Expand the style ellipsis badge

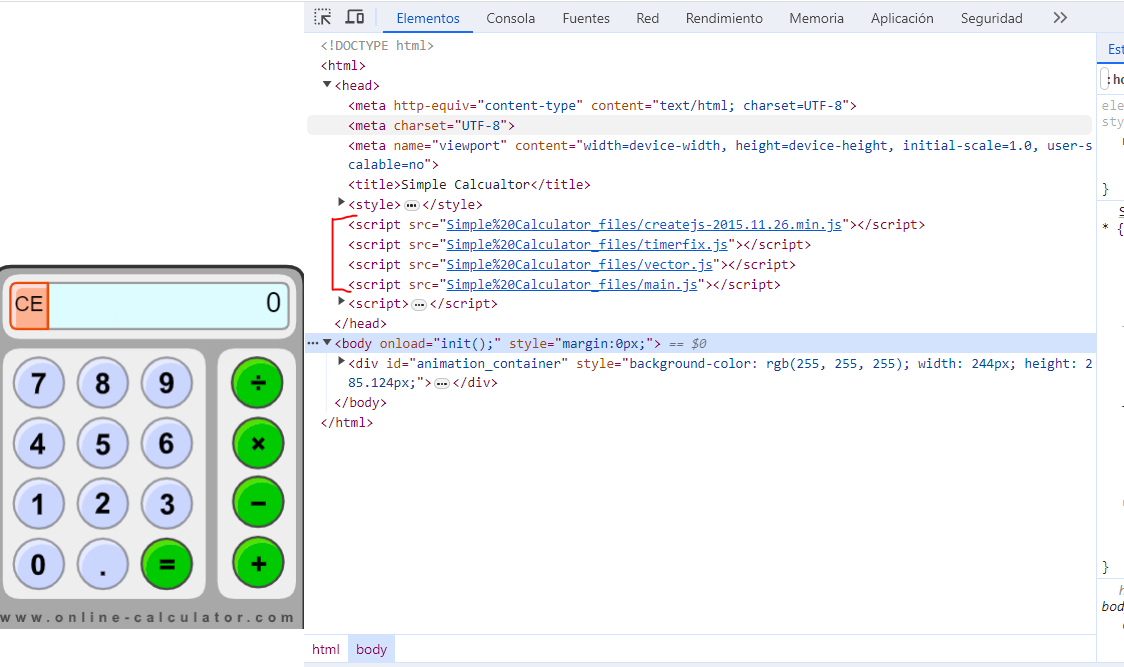(x=411, y=205)
